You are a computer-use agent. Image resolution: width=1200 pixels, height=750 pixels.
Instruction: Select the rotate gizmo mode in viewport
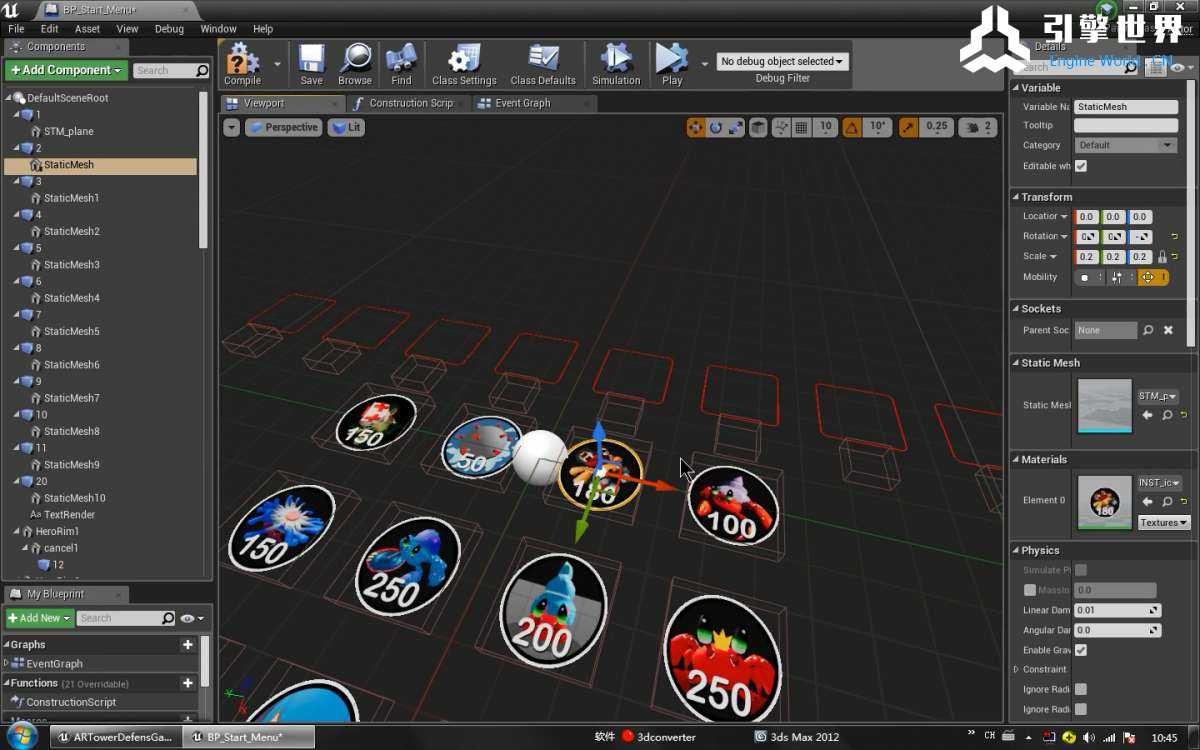[716, 127]
